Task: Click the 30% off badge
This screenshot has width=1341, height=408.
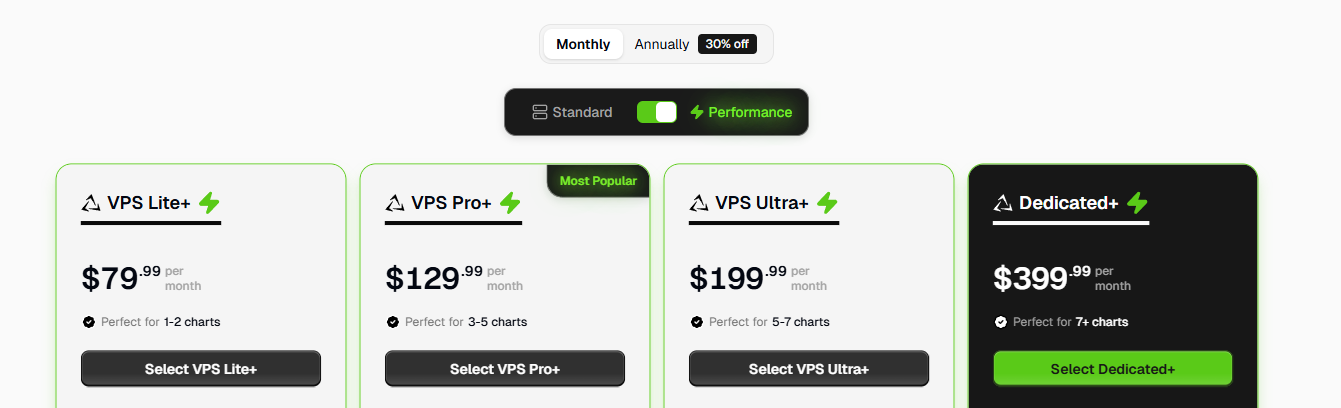Action: click(727, 44)
